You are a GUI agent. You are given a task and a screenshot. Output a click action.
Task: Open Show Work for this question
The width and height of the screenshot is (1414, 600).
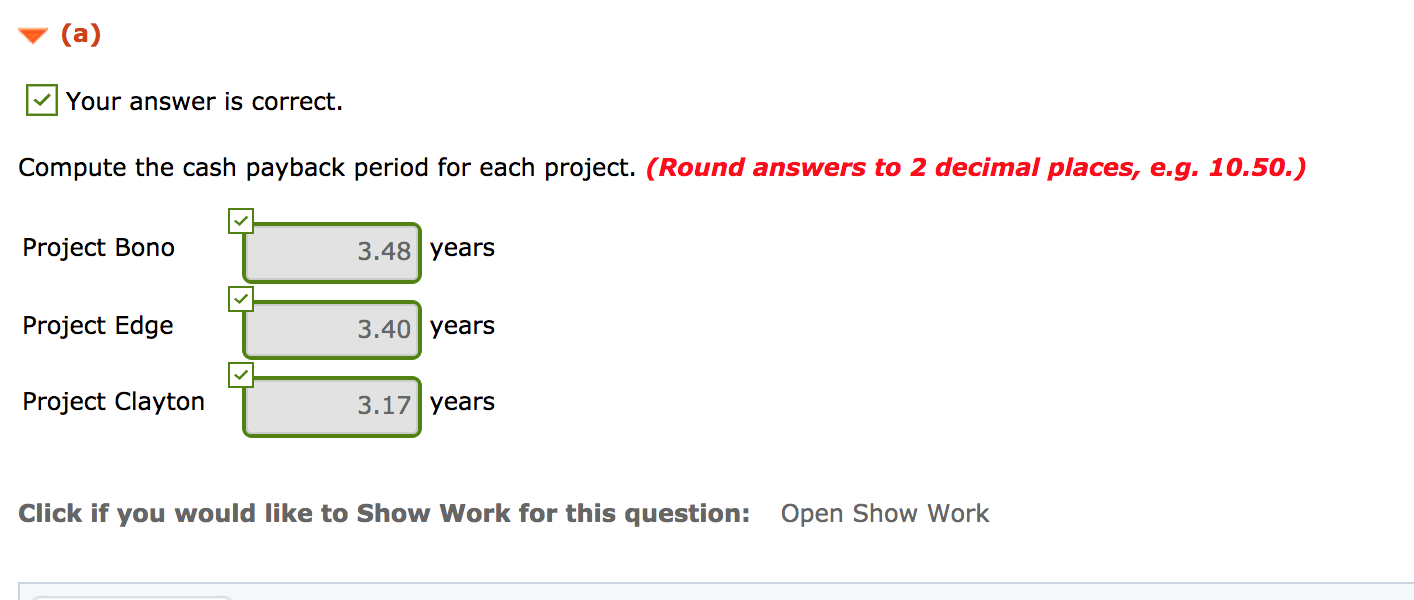[884, 513]
